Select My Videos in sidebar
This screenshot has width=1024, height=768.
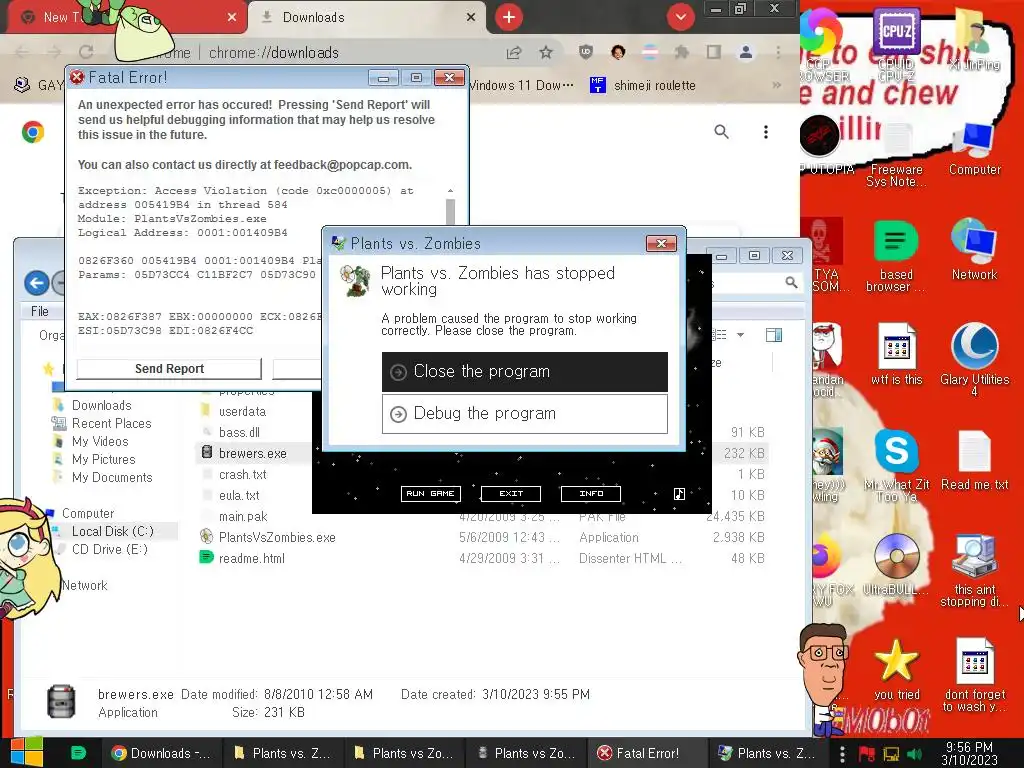tap(100, 441)
